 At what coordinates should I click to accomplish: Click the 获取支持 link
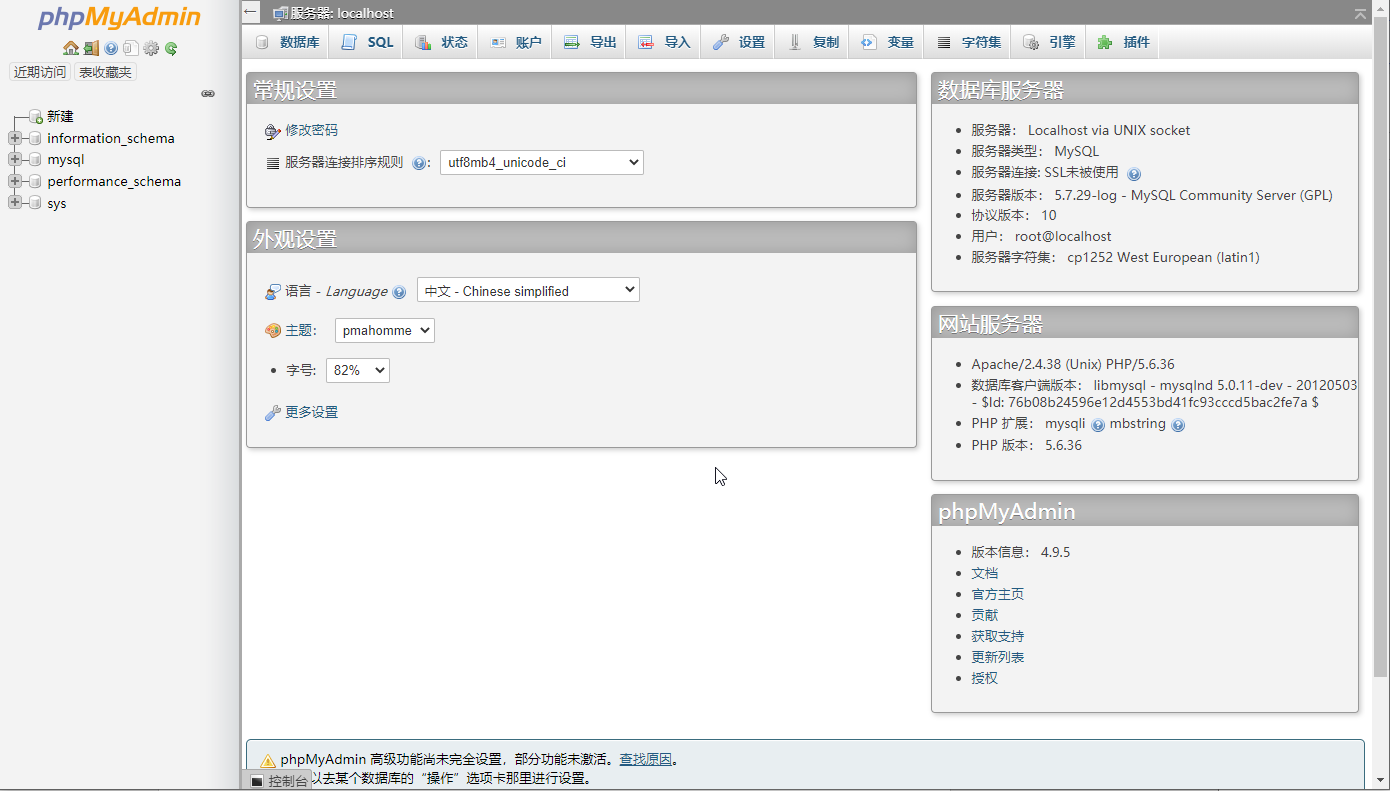pos(997,636)
